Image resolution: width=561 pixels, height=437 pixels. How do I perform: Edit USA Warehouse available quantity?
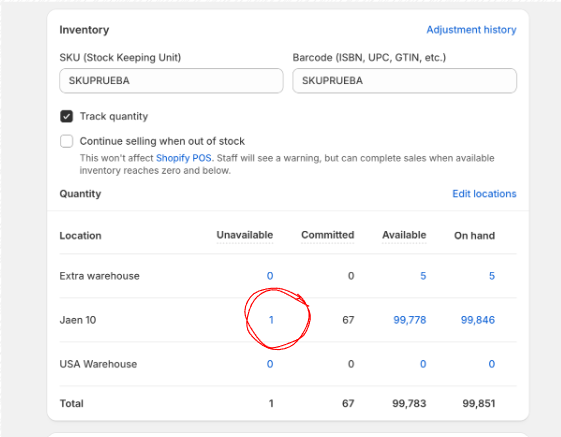click(x=423, y=364)
